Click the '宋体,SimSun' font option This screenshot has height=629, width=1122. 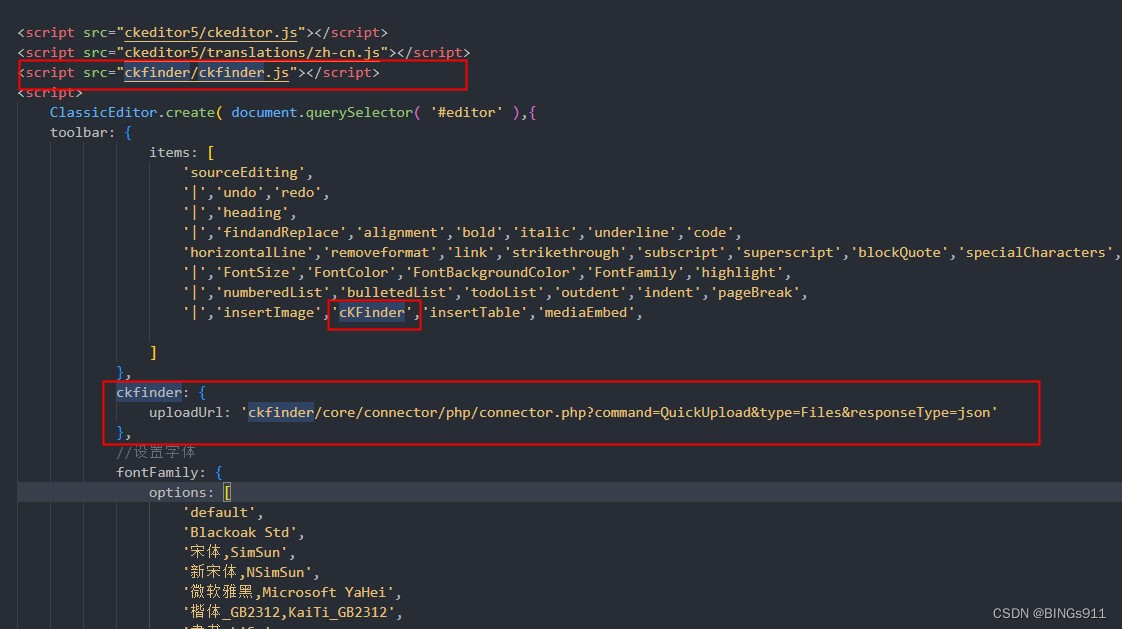click(235, 552)
